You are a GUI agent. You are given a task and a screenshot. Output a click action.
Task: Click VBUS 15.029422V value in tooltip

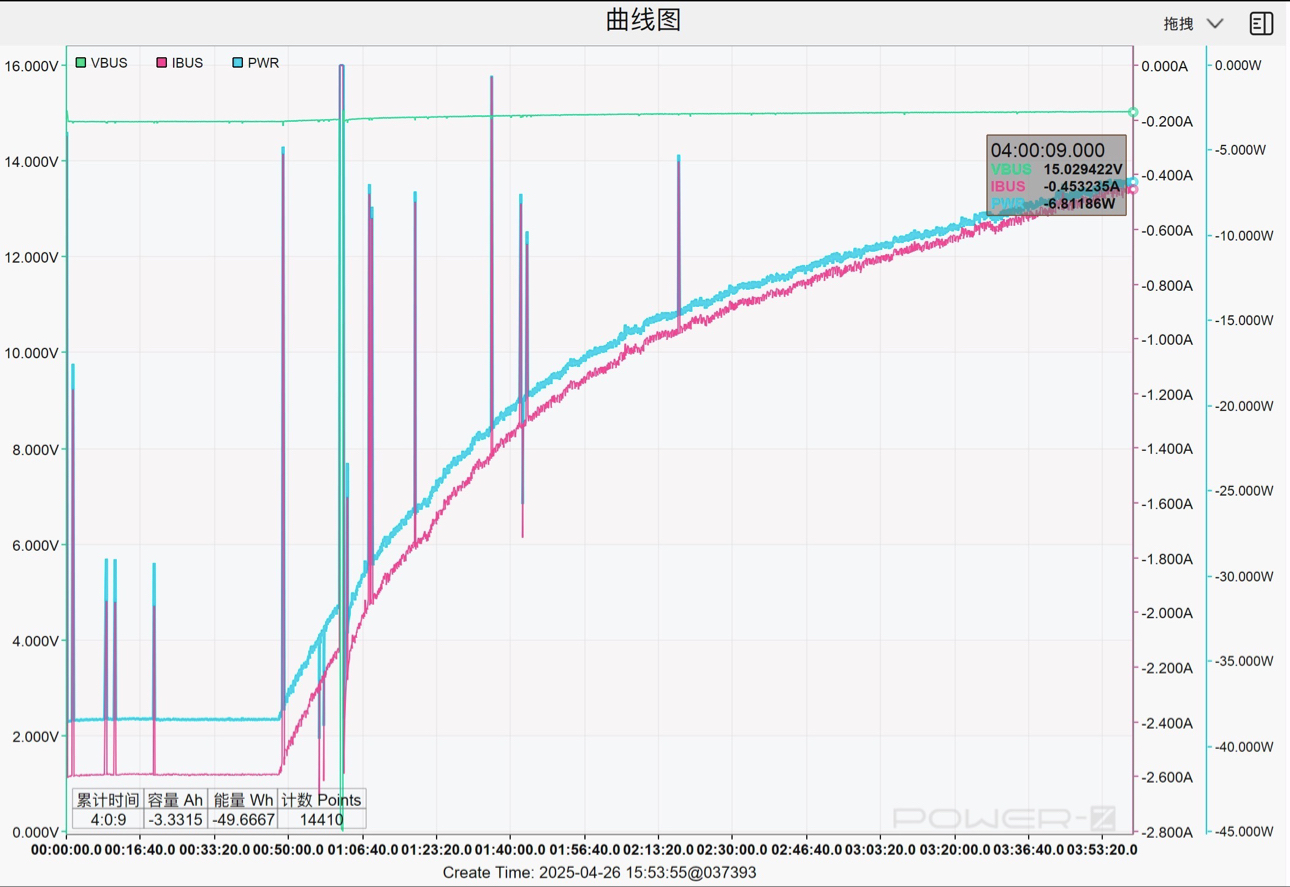1082,170
